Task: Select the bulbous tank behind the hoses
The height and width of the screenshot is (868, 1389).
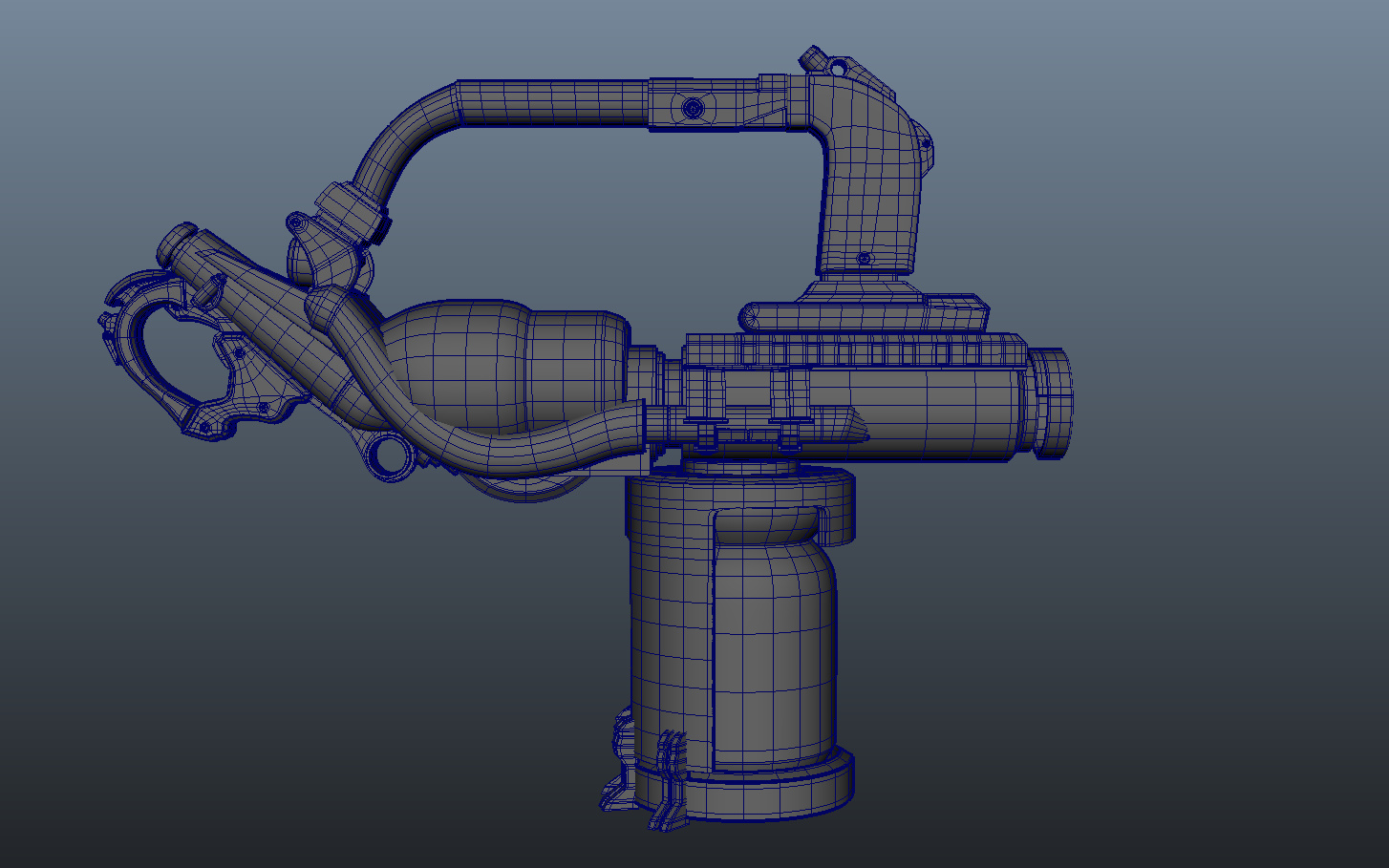Action: click(506, 365)
